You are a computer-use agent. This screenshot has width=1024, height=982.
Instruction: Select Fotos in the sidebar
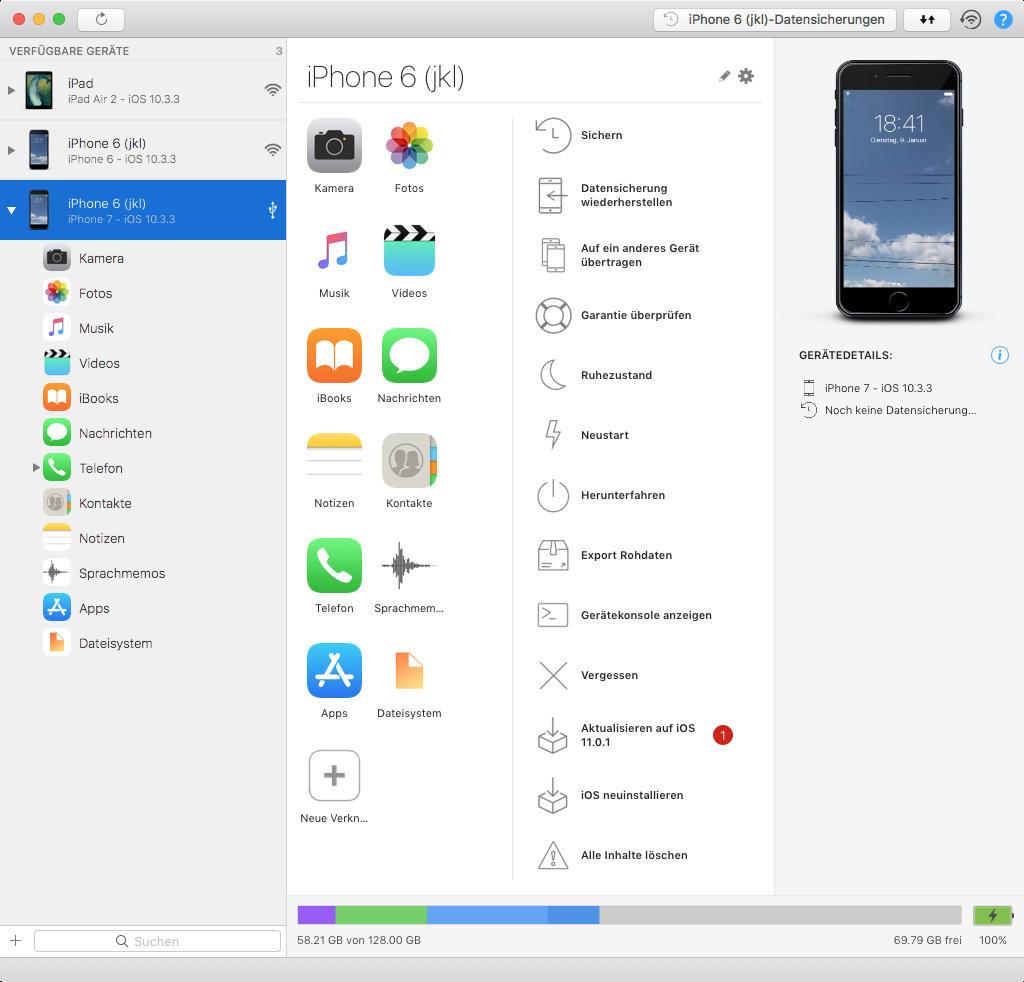click(x=143, y=293)
